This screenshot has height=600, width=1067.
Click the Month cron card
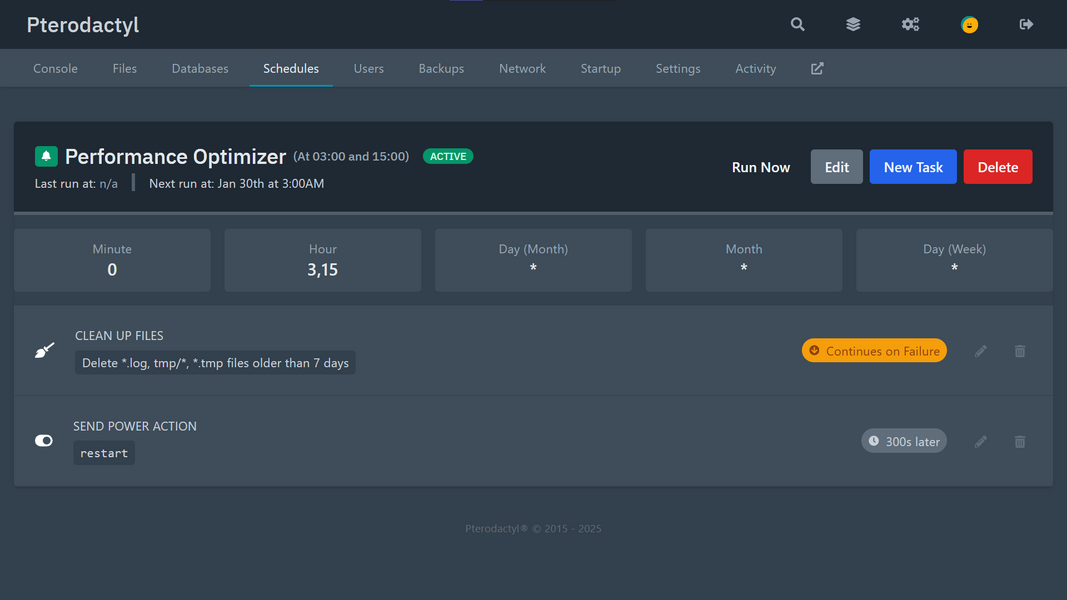(744, 261)
